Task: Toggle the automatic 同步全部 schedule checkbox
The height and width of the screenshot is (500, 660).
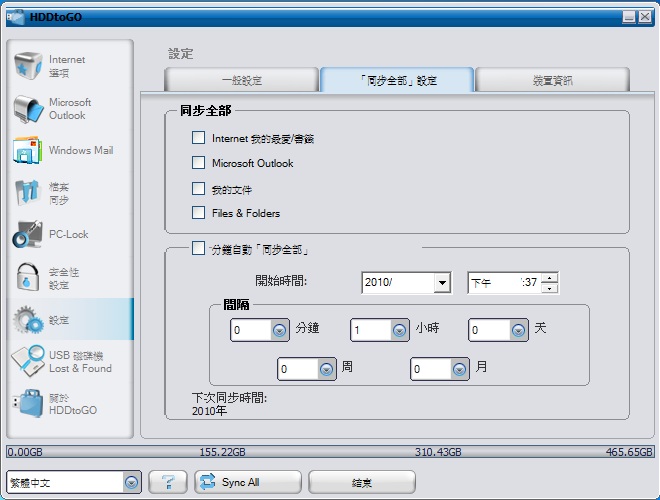Action: pos(198,248)
